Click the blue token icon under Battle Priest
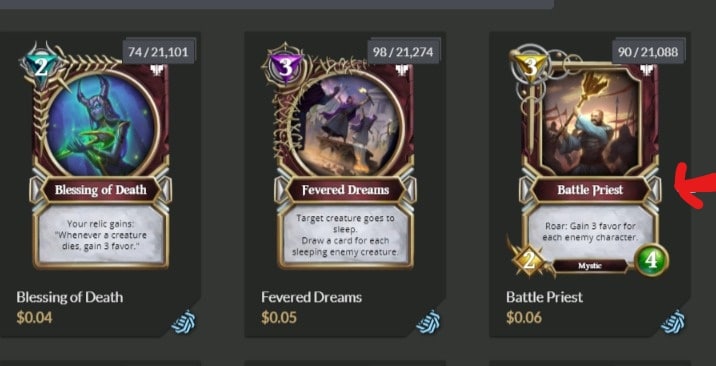This screenshot has height=366, width=716. coord(674,322)
